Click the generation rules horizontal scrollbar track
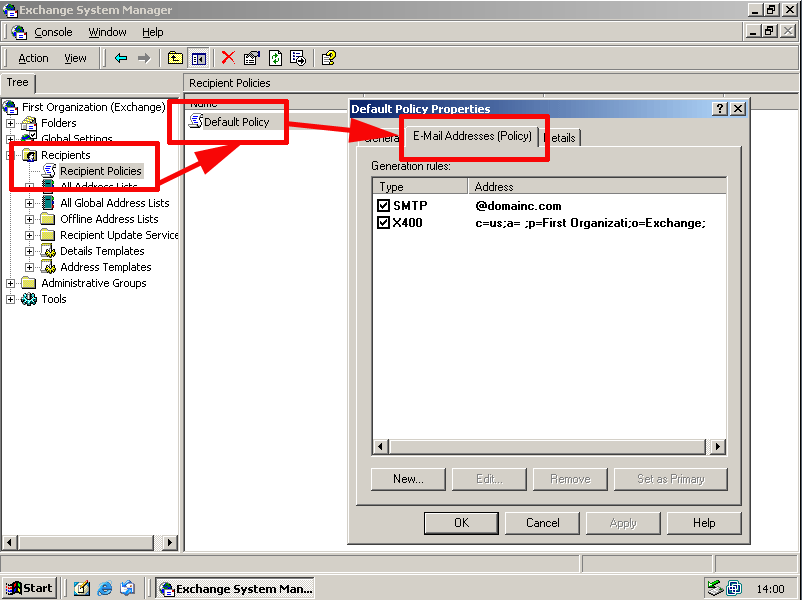Viewport: 802px width, 600px height. click(547, 447)
